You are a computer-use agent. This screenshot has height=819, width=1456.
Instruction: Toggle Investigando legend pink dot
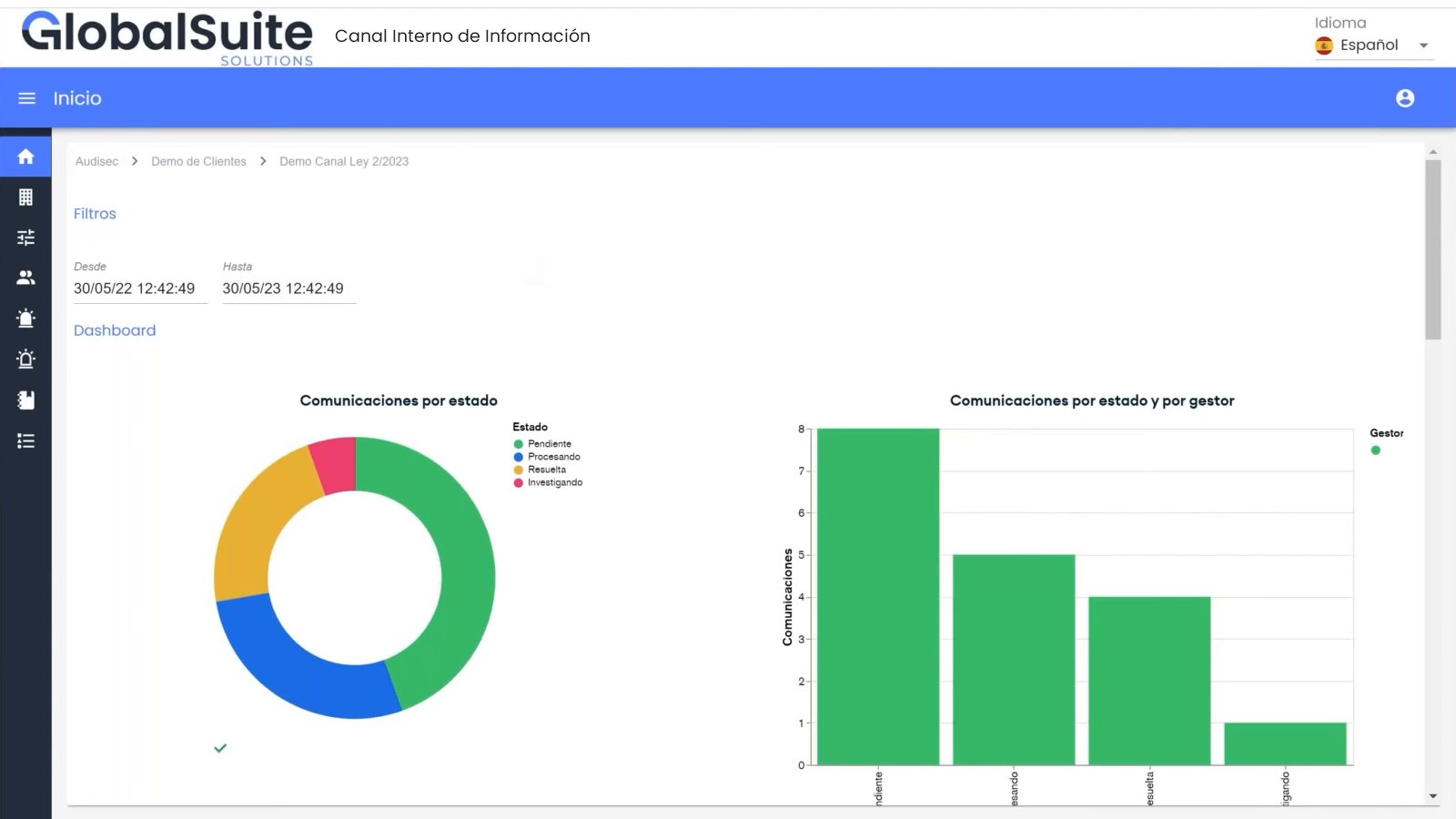tap(519, 482)
